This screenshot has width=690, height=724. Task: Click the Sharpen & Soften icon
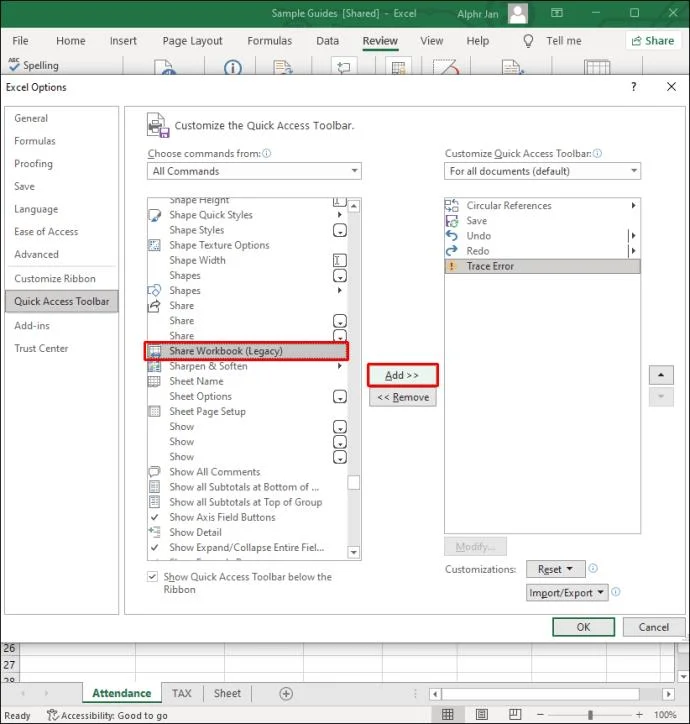pos(154,366)
